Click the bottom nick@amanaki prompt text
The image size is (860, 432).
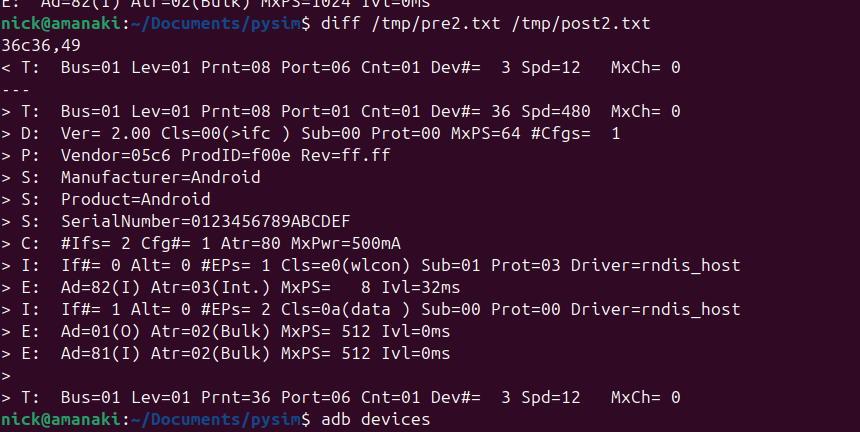(x=60, y=419)
